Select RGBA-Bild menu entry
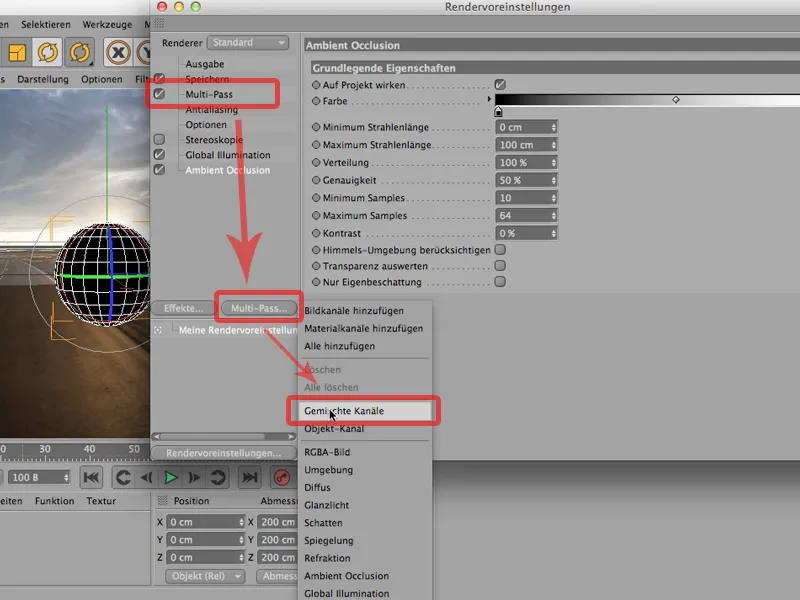This screenshot has height=600, width=800. click(327, 452)
